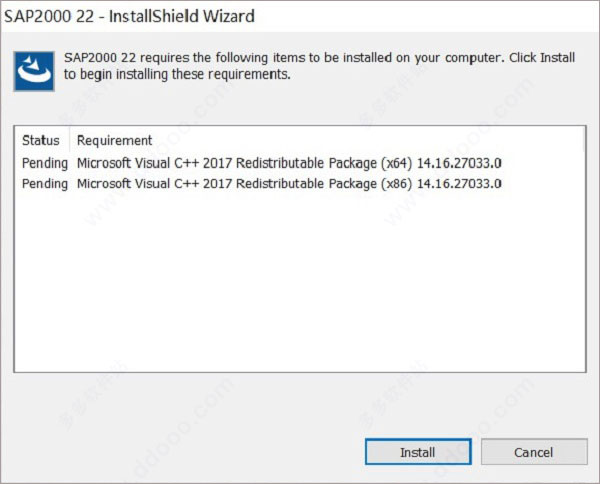Click version 14.16.27033.0 in the x64 row
600x484 pixels.
tap(459, 163)
